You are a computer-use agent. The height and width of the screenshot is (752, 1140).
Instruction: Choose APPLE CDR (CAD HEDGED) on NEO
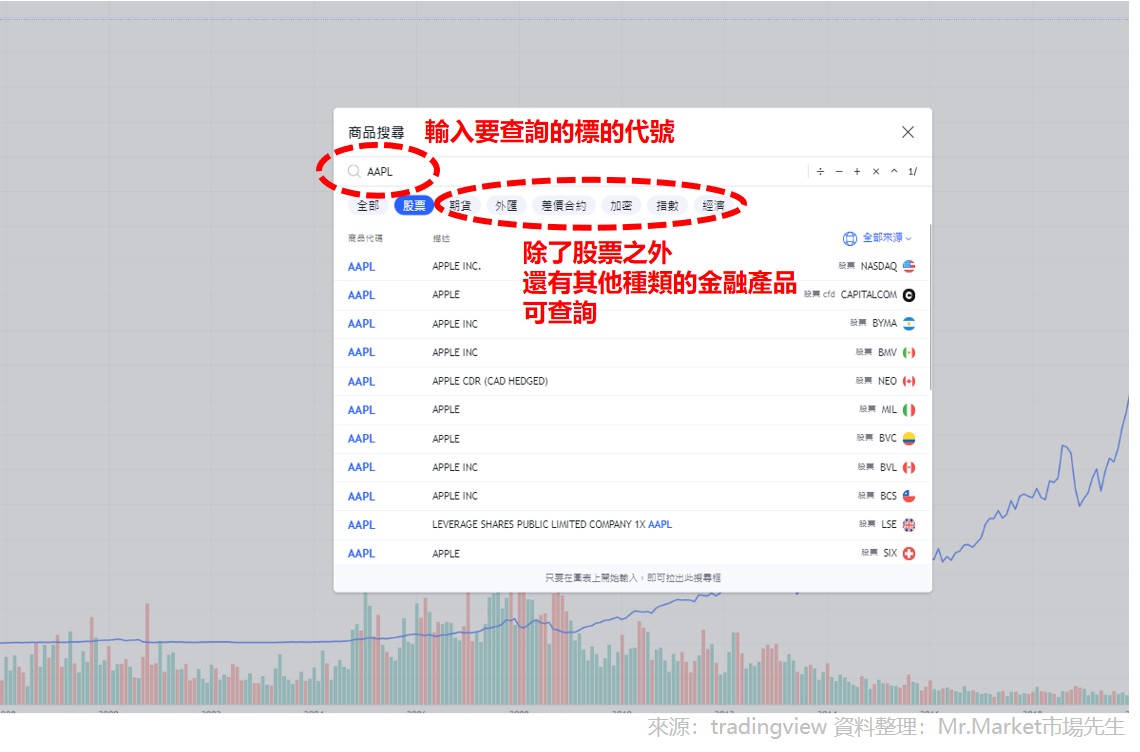631,381
